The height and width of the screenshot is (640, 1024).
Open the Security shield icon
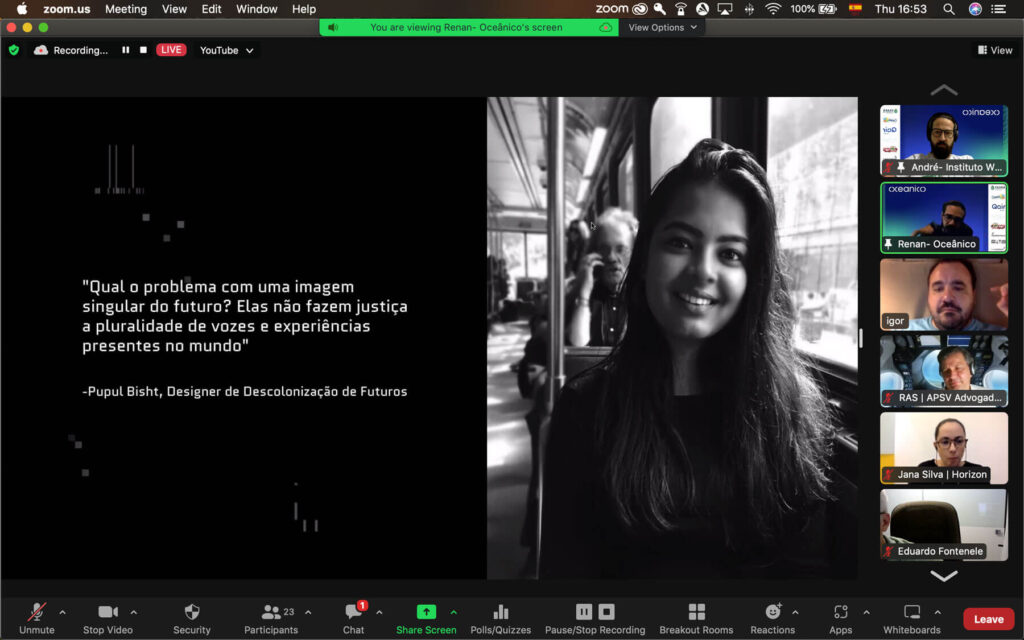click(x=192, y=612)
